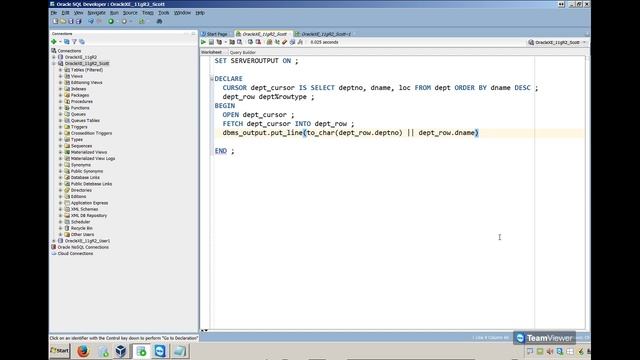Screen dimensions: 640x360
Task: Select the Synonyms tree item
Action: 81,165
